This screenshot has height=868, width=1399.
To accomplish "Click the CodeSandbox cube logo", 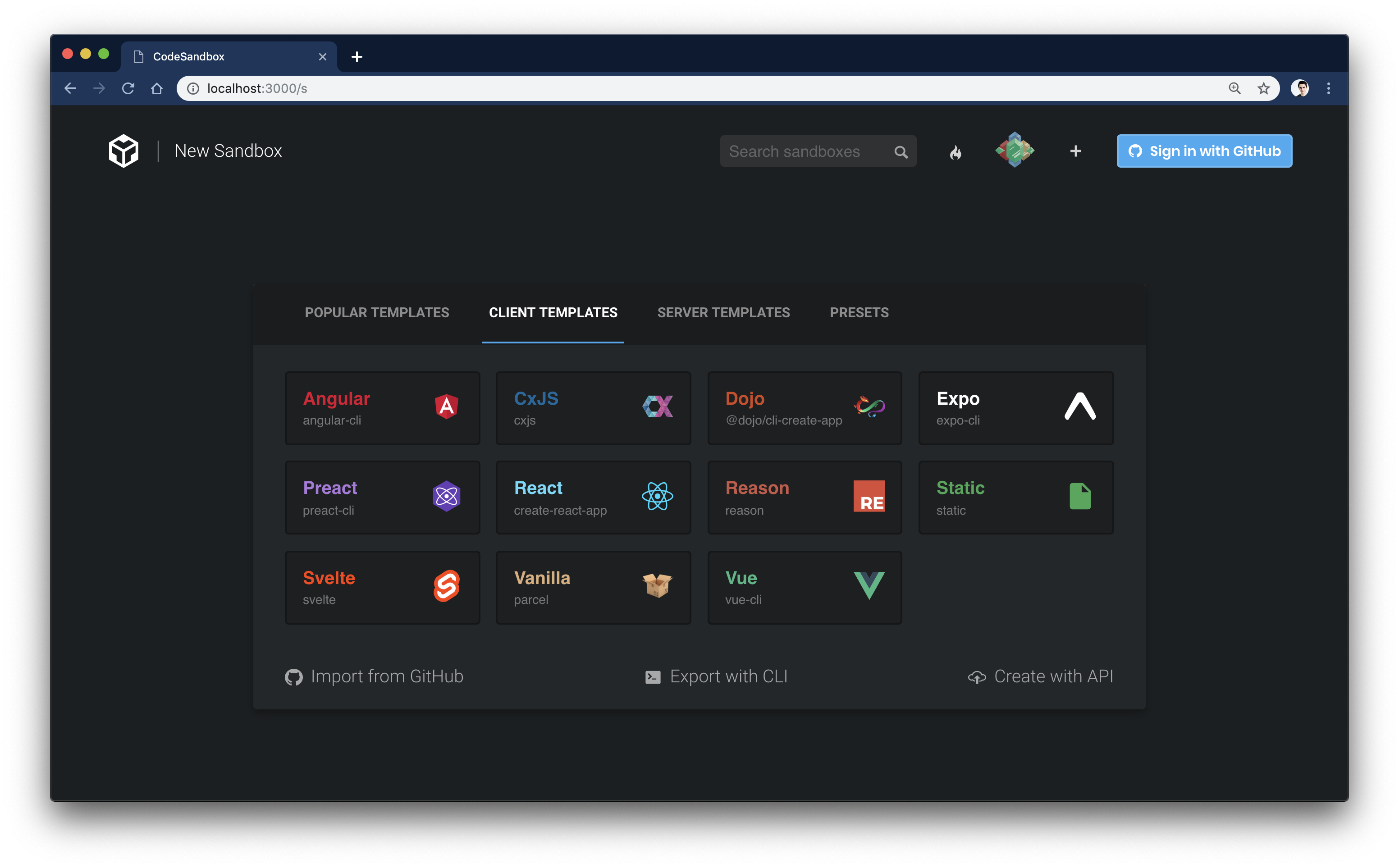I will point(123,151).
